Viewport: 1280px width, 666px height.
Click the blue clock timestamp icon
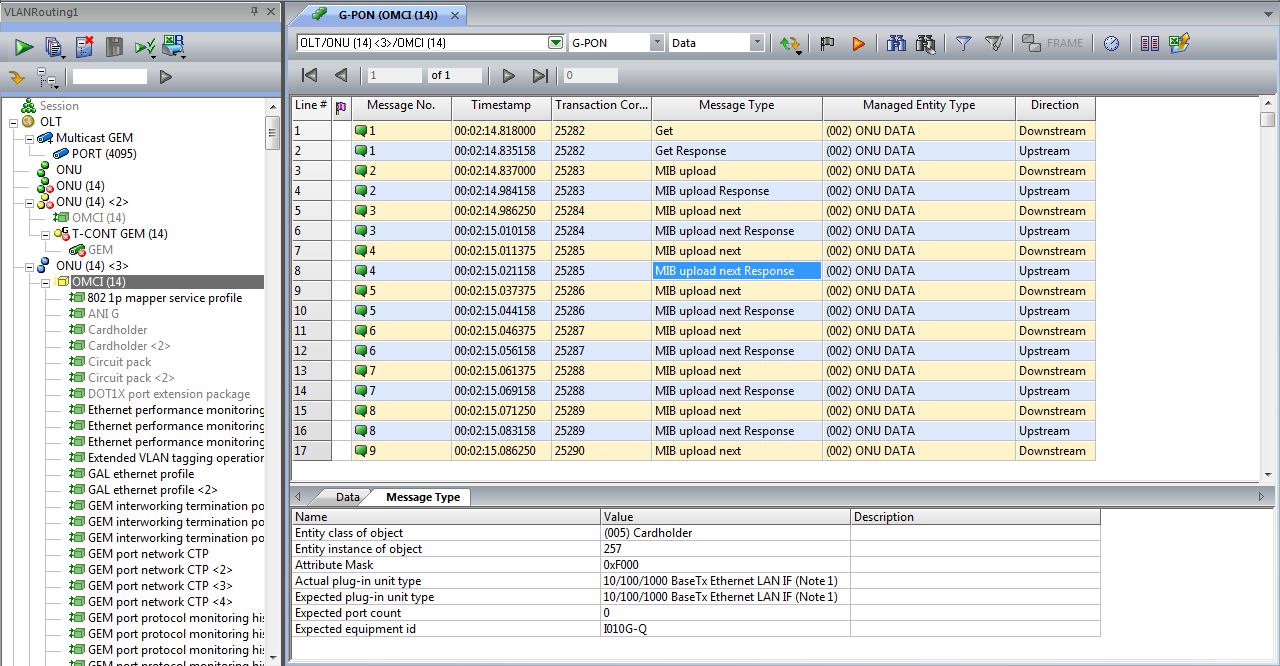(x=1111, y=43)
